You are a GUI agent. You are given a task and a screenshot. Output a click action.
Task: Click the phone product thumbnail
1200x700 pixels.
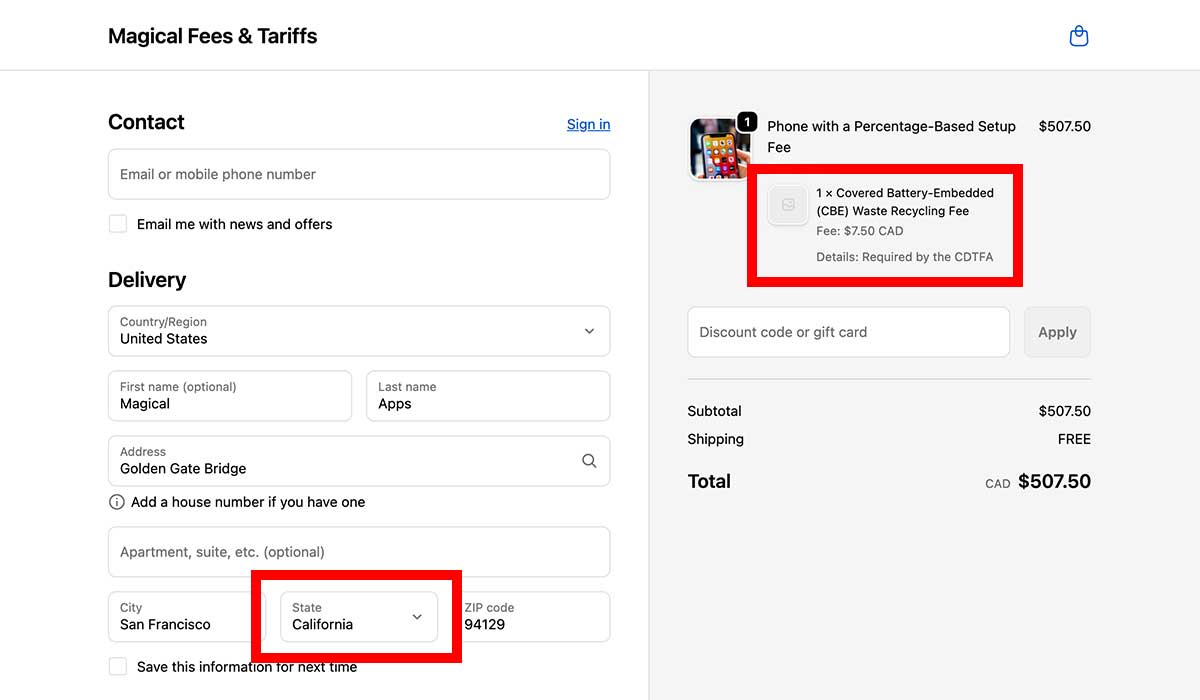tap(718, 148)
